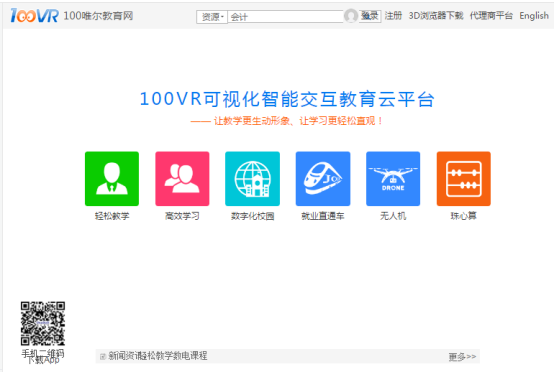Click the 手机二维码 下载App caption

43,356
